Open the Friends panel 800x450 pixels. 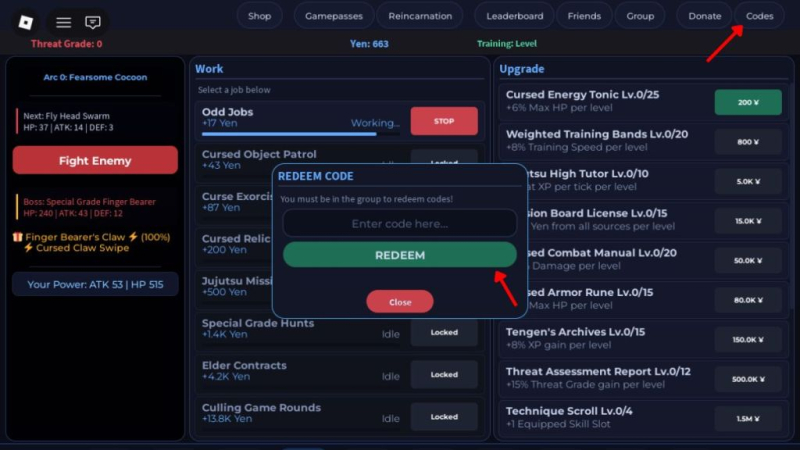584,16
